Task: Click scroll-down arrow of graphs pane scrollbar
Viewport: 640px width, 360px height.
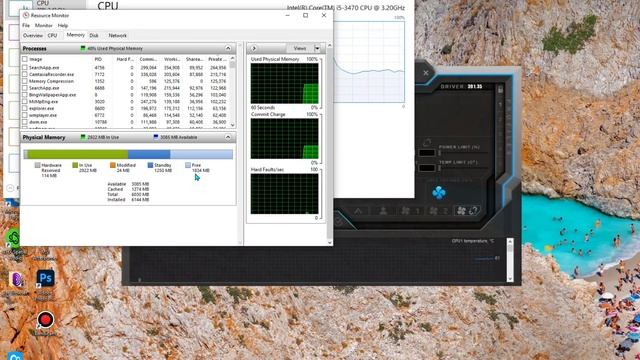Action: 329,242
